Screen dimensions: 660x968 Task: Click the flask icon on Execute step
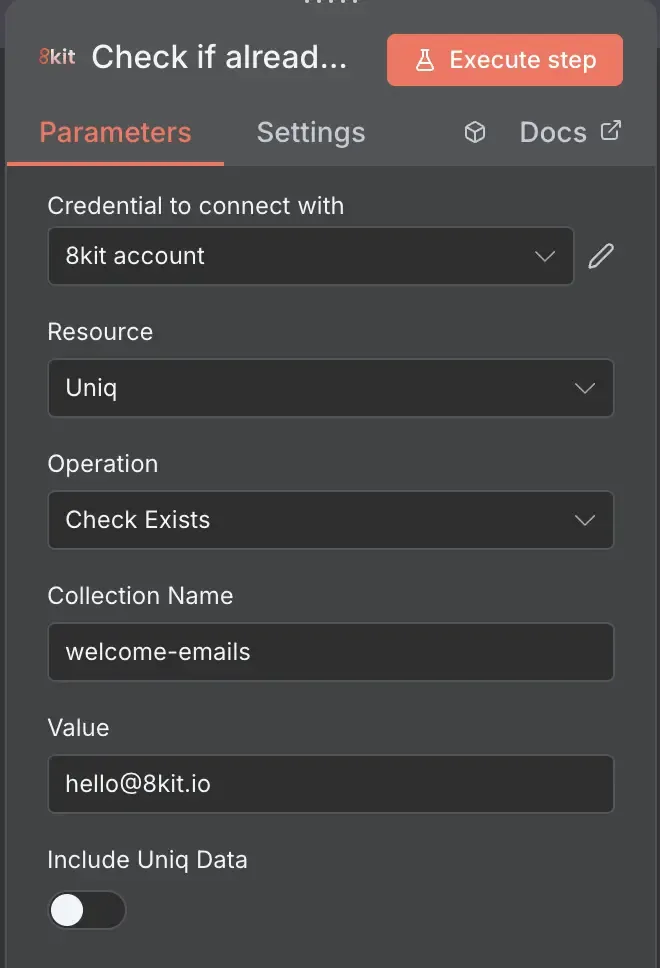(x=425, y=60)
